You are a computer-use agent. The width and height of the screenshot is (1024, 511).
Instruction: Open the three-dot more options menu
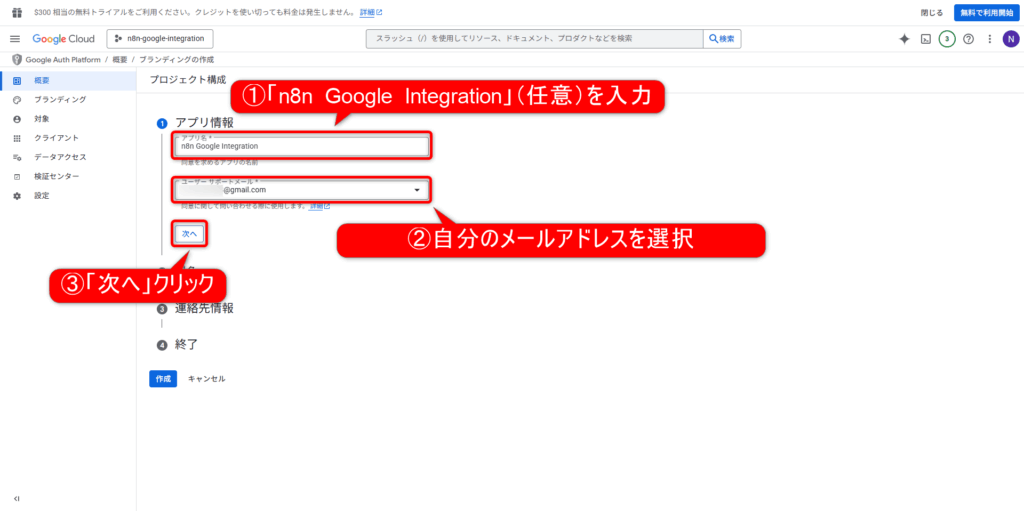[x=989, y=39]
